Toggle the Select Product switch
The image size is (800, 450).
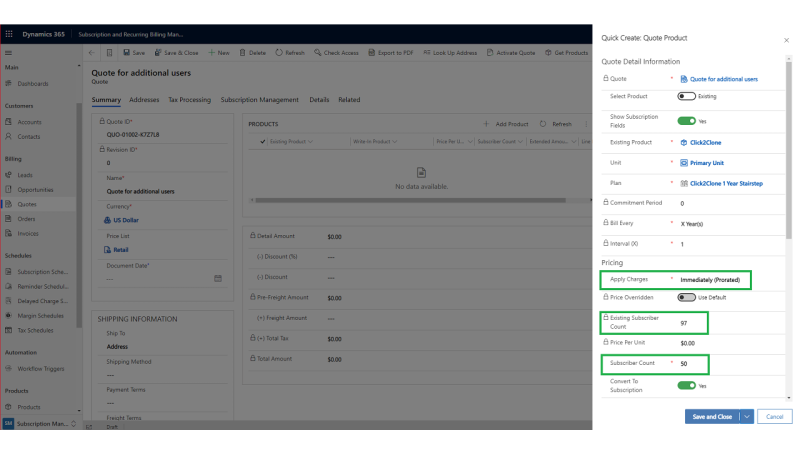click(x=686, y=96)
